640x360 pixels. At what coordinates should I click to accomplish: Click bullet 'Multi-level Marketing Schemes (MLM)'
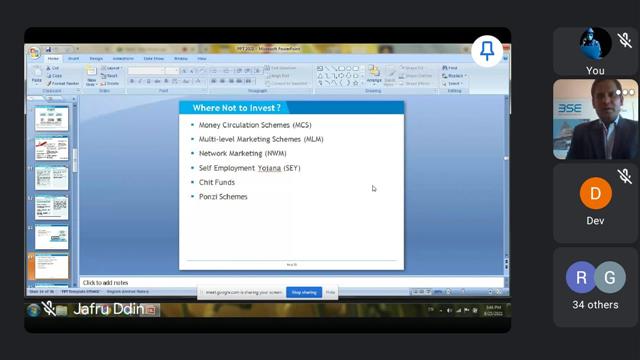pos(261,139)
